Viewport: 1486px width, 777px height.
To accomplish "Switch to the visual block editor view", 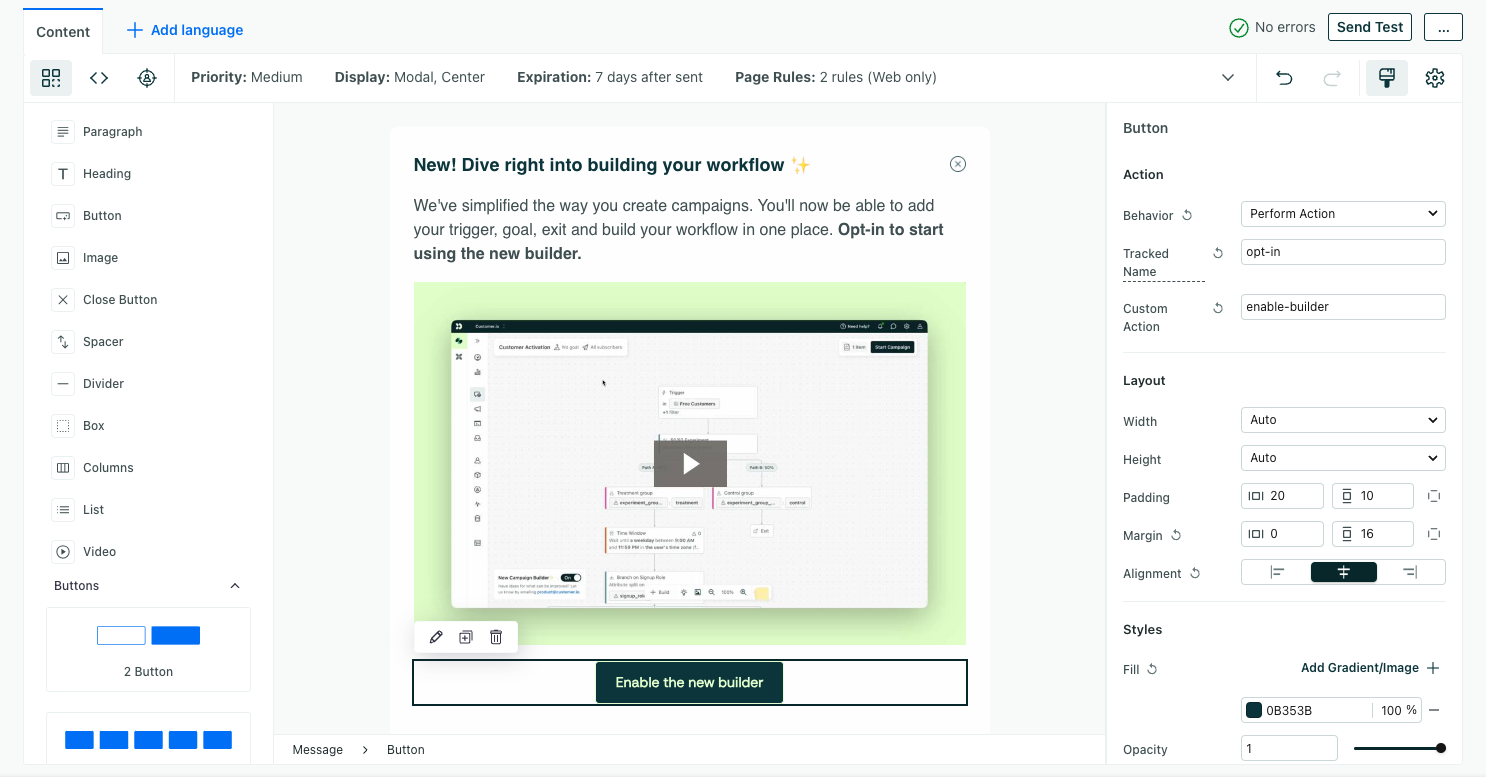I will 51,77.
